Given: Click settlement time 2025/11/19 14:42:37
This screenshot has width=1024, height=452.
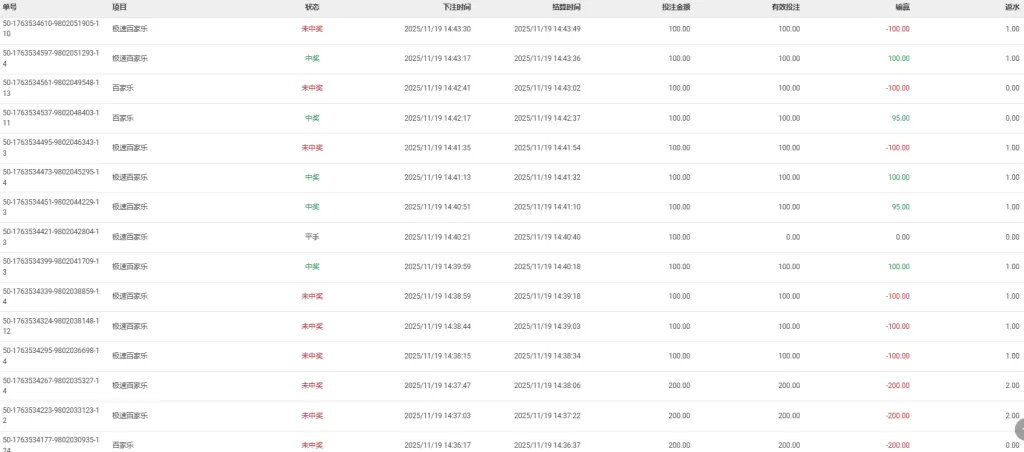Looking at the screenshot, I should [547, 118].
